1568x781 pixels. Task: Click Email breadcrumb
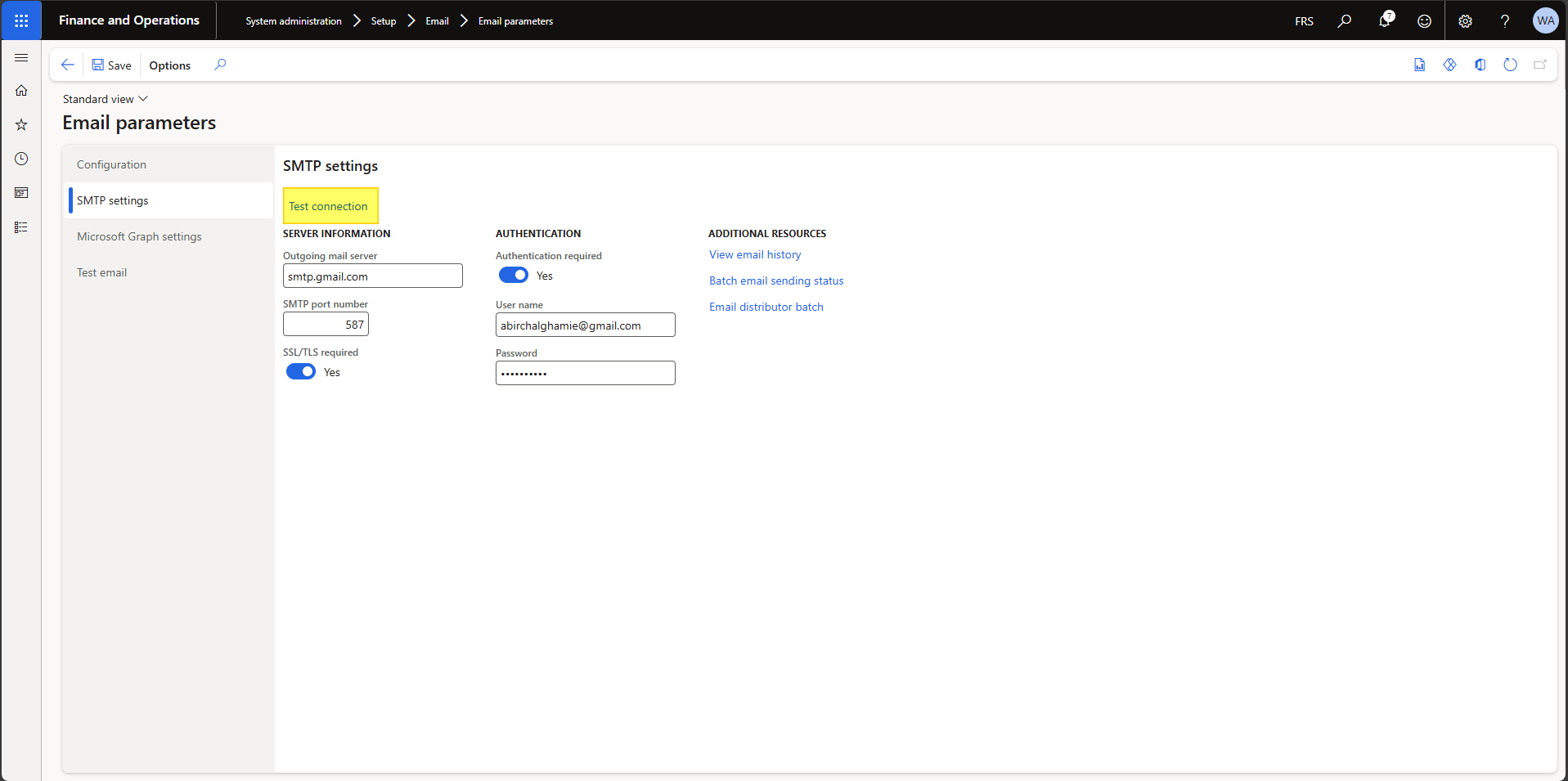[437, 21]
